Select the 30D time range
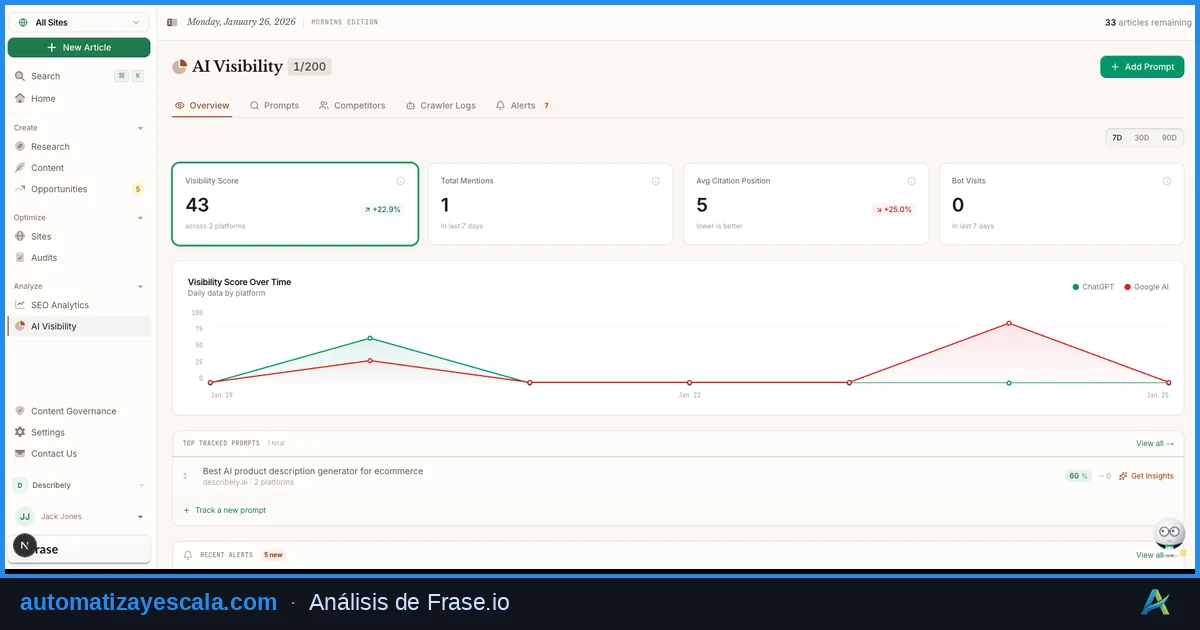1200x630 pixels. click(x=1142, y=138)
